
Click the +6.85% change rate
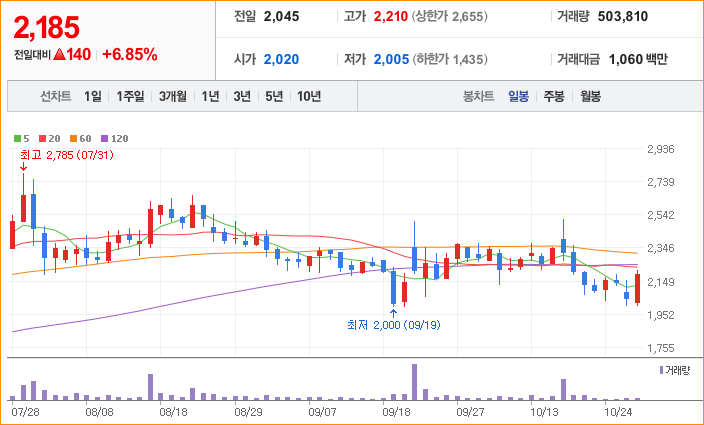(x=130, y=55)
